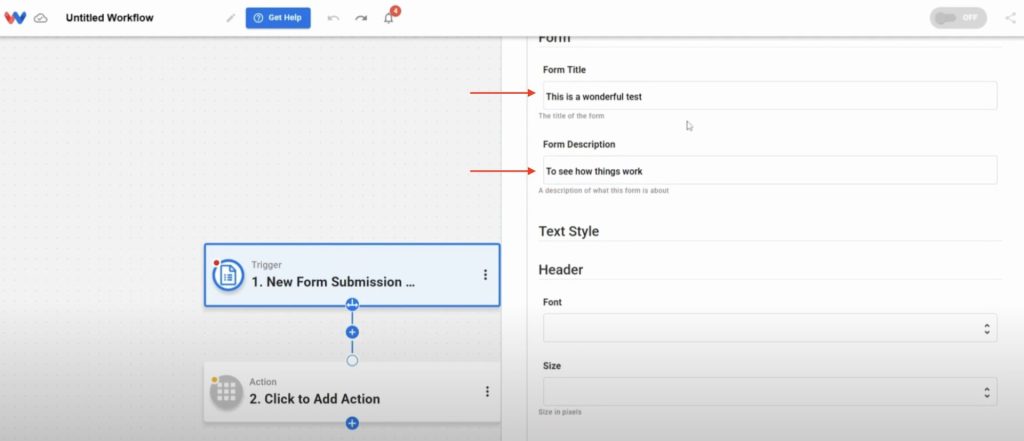Undo the last change

[333, 18]
